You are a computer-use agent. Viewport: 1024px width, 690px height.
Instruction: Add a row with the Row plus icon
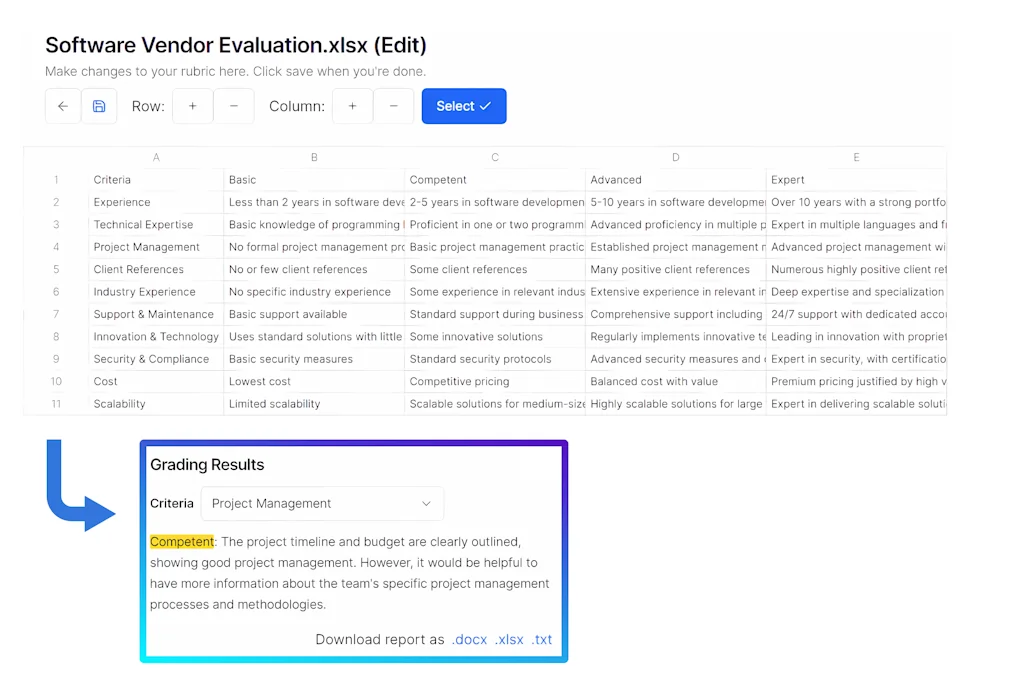[x=192, y=105]
